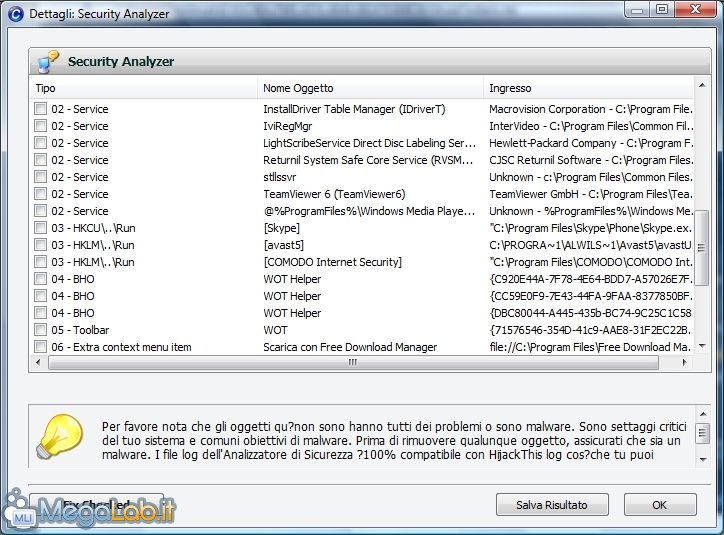Sort by the Ingresso column header
The width and height of the screenshot is (724, 535).
click(588, 88)
